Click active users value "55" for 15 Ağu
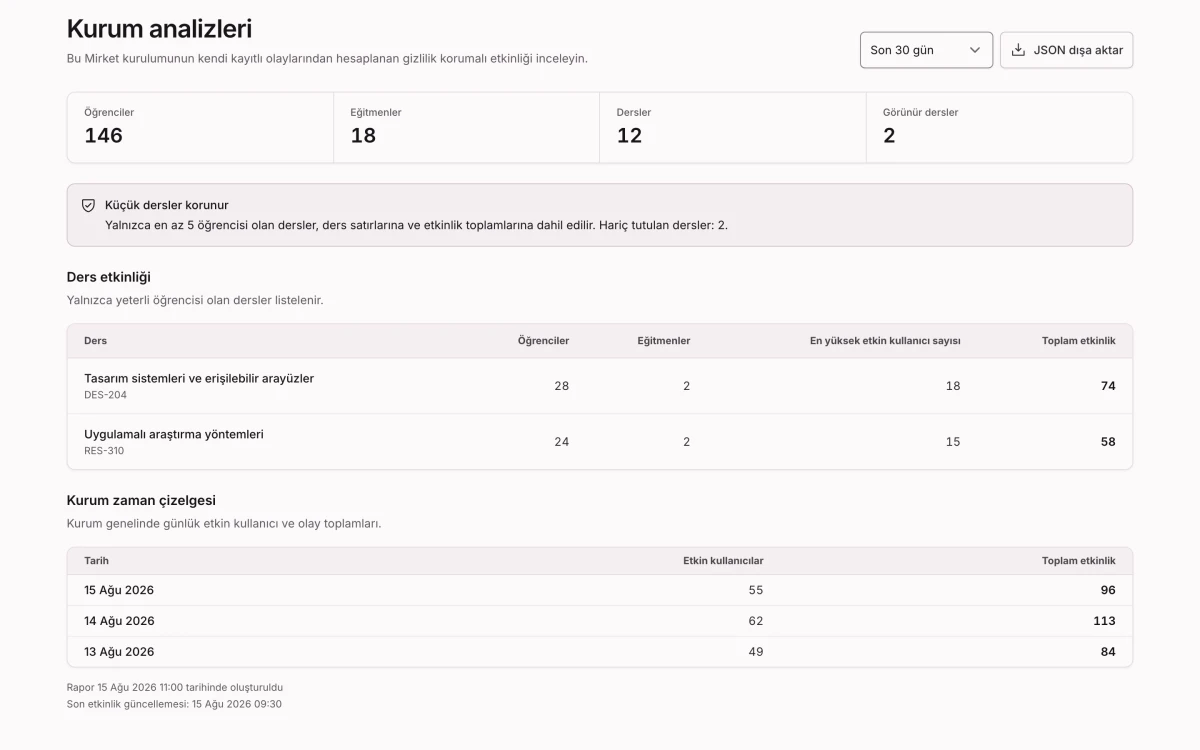Viewport: 1200px width, 750px height. tap(756, 590)
